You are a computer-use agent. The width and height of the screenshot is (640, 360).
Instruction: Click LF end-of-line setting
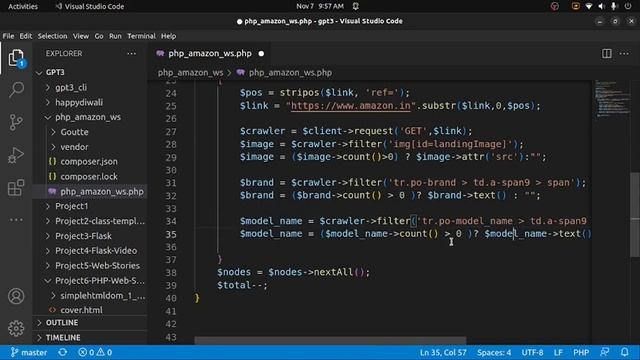[558, 352]
